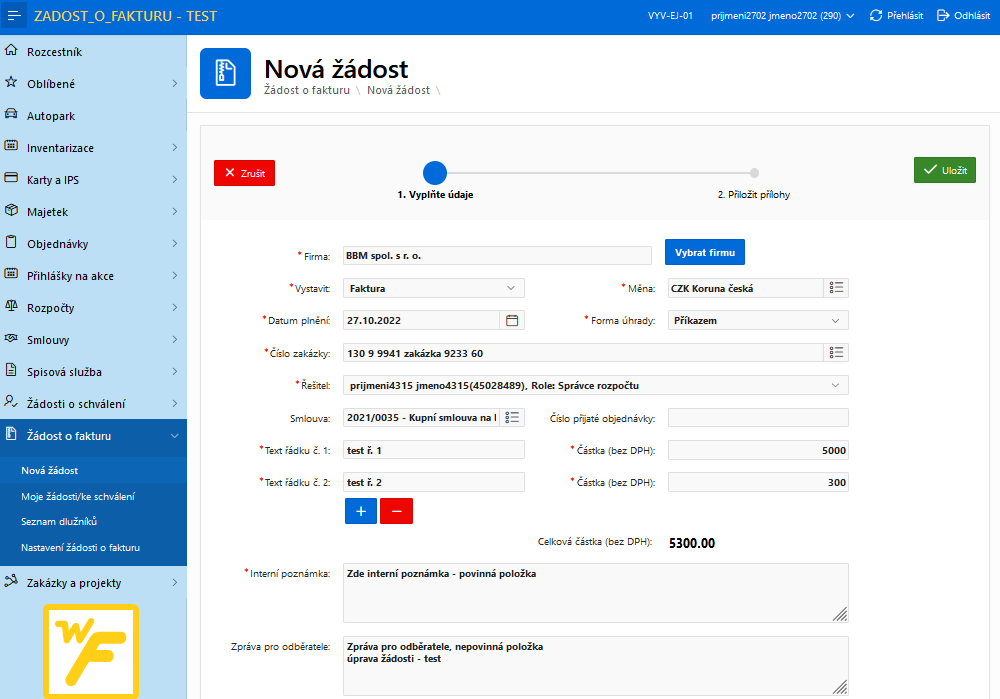The width and height of the screenshot is (1000, 699).
Task: Open list icon for Číslo zakázky
Action: coord(836,353)
